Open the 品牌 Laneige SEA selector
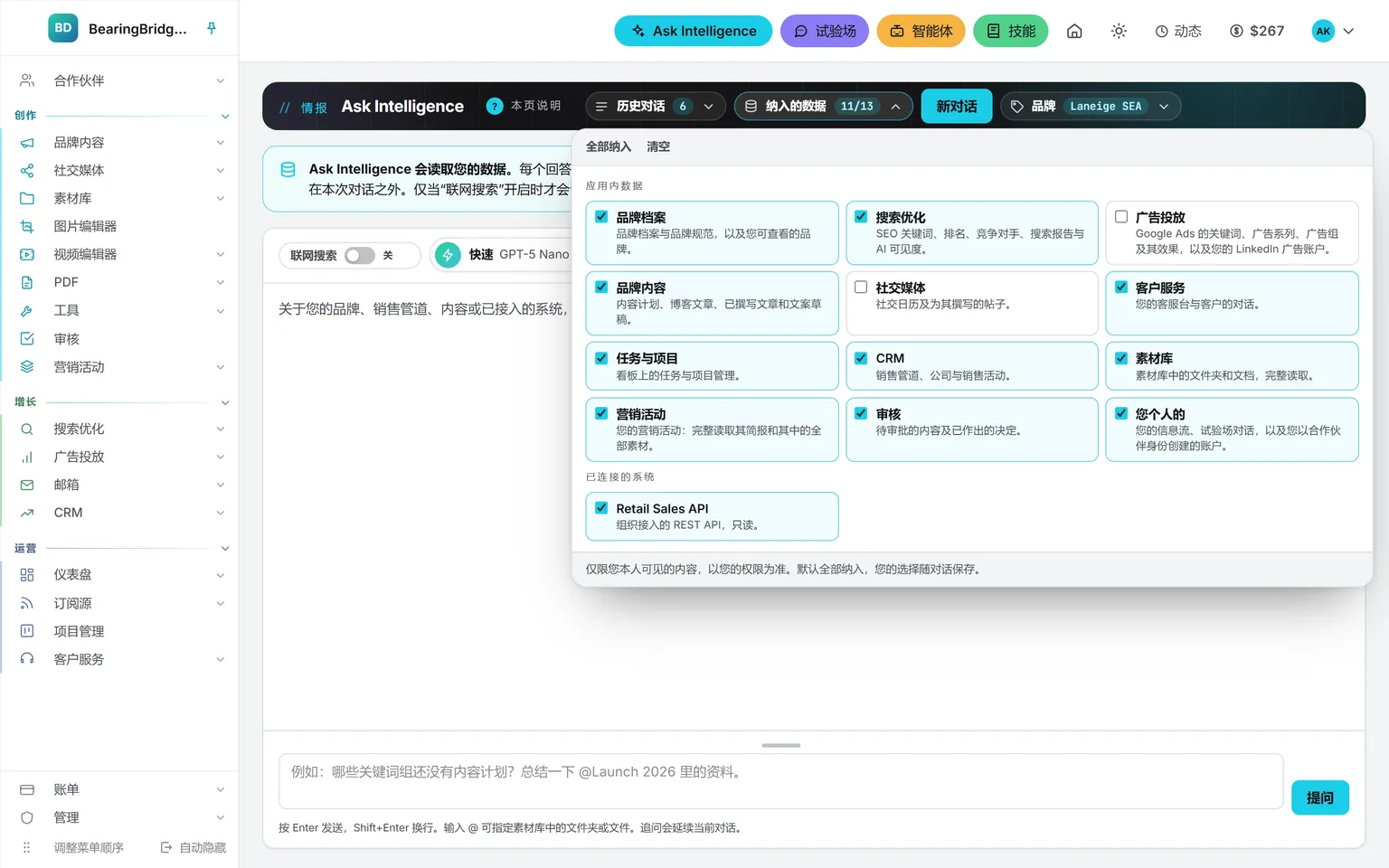 pyautogui.click(x=1090, y=107)
